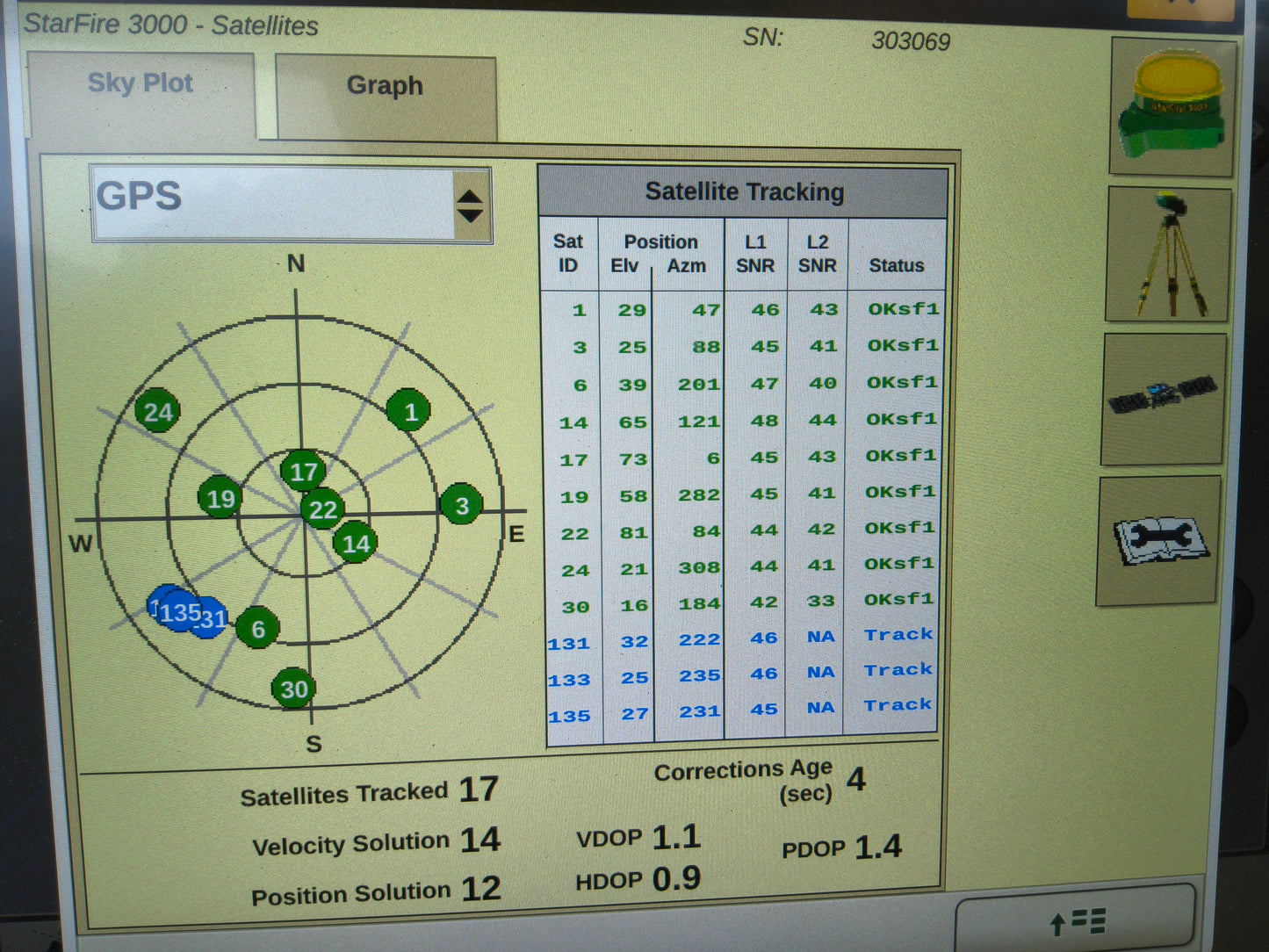Click the Satellites Tracked value 17
The width and height of the screenshot is (1269, 952).
tap(479, 789)
